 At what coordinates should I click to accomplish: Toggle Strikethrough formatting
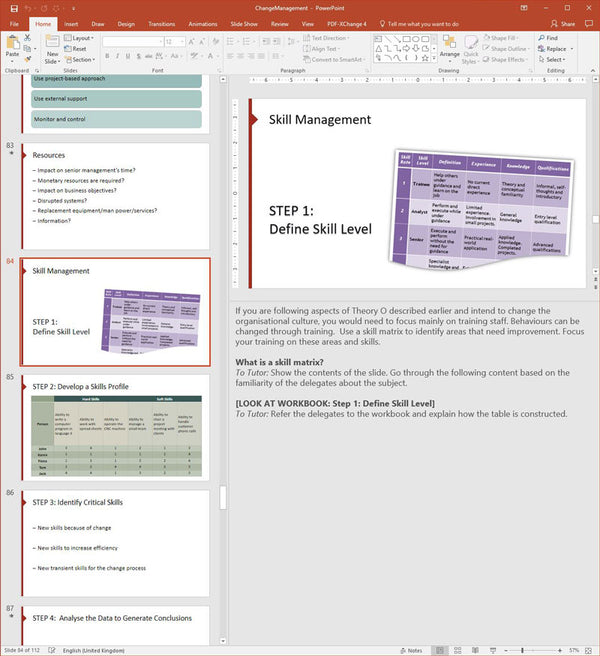[149, 56]
